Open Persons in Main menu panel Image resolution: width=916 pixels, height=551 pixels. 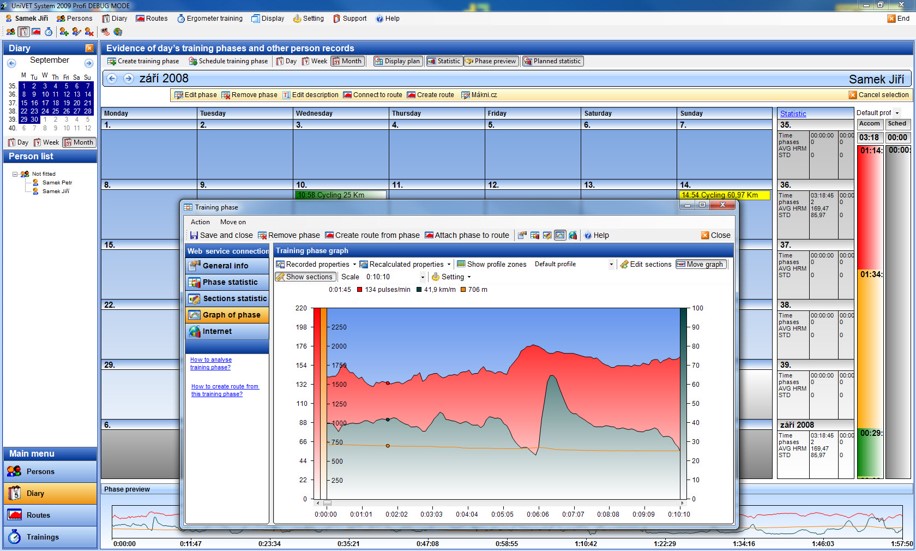click(50, 472)
